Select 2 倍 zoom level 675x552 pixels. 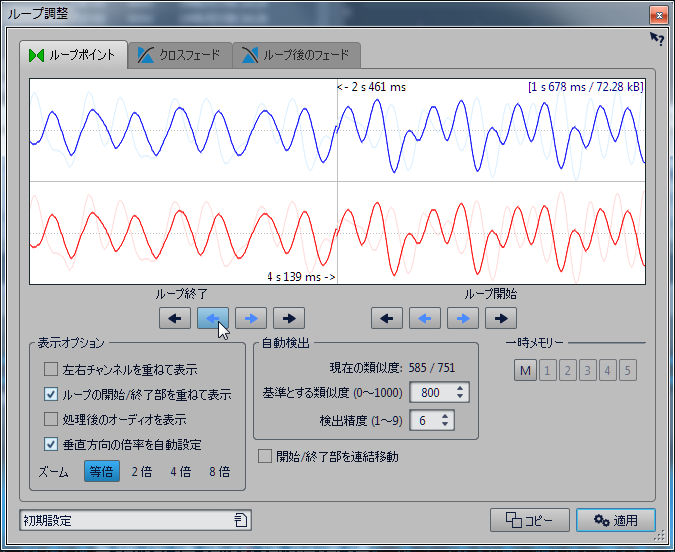[142, 471]
